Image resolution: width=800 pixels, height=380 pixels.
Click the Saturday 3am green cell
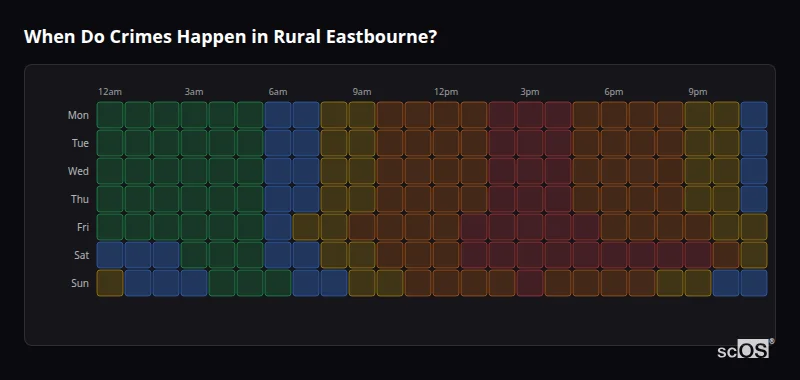point(194,255)
